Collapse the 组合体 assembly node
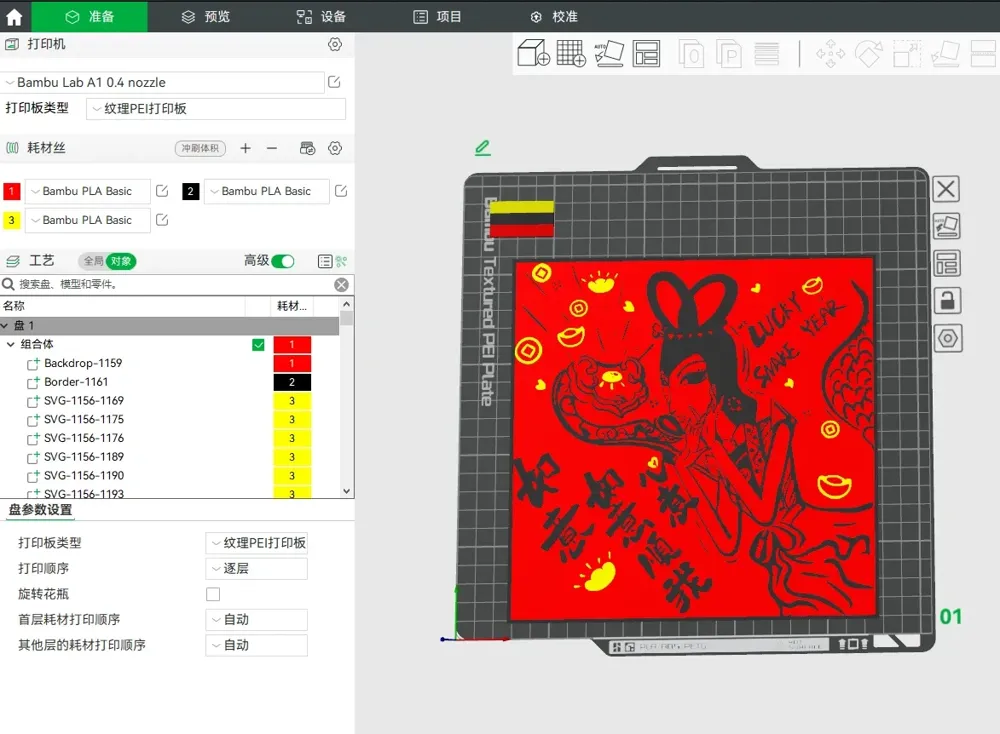1000x734 pixels. (10, 344)
